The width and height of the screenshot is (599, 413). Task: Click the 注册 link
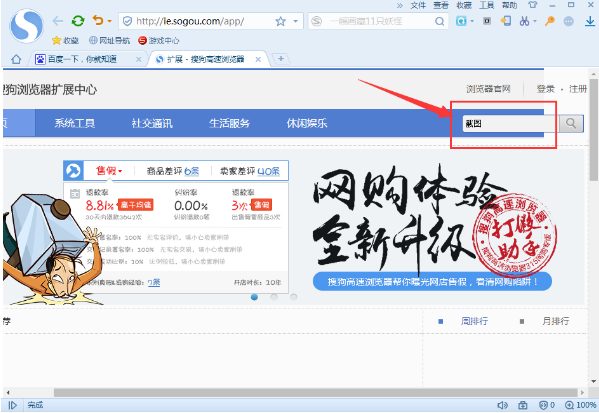click(x=578, y=89)
